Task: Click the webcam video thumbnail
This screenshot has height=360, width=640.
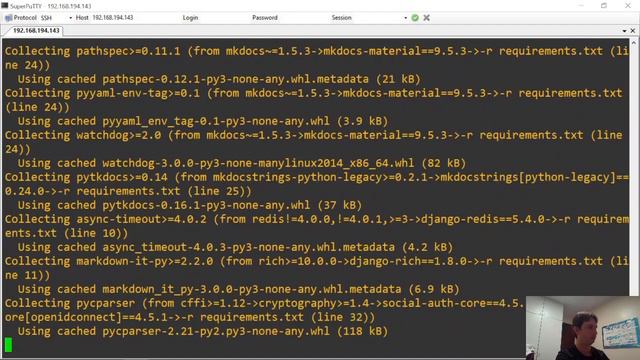Action: tap(583, 328)
